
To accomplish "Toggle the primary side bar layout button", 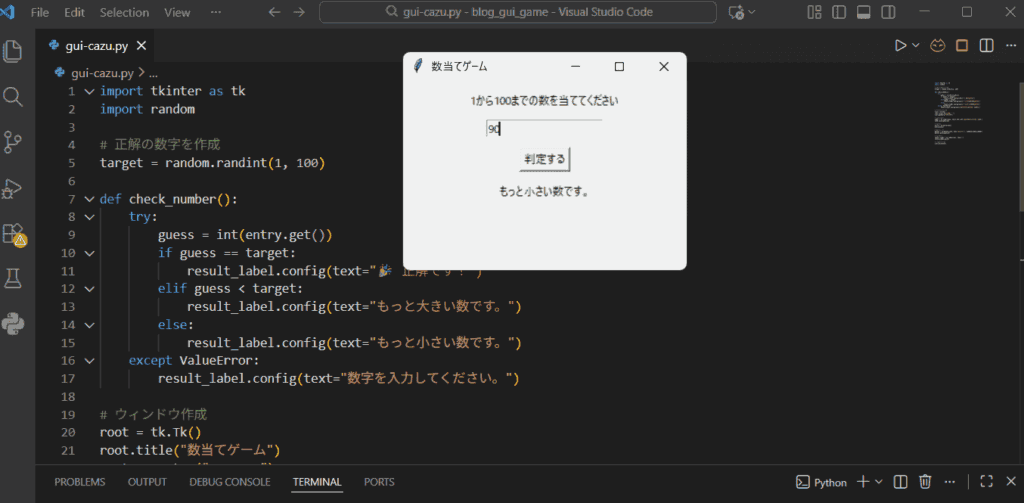I will pyautogui.click(x=839, y=12).
